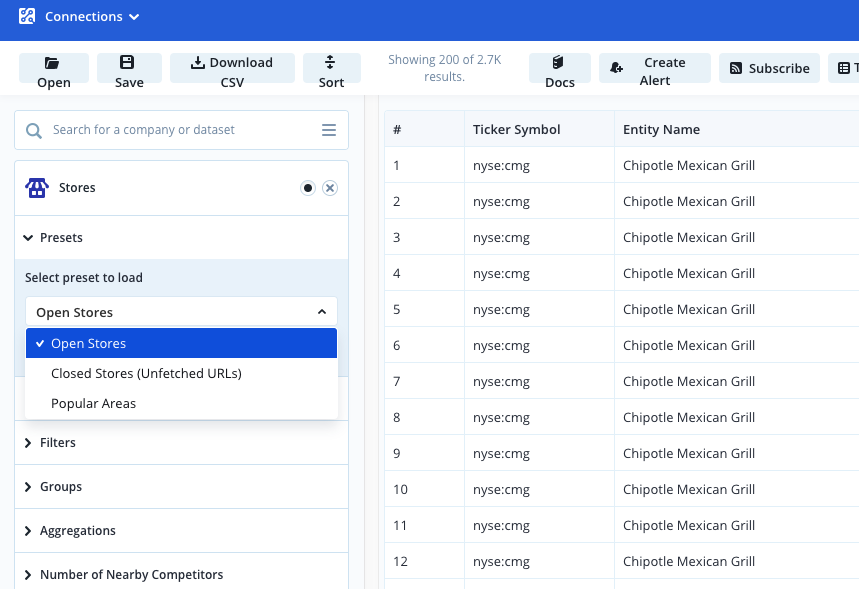Focus the company or dataset search field
This screenshot has width=859, height=589.
[x=181, y=130]
